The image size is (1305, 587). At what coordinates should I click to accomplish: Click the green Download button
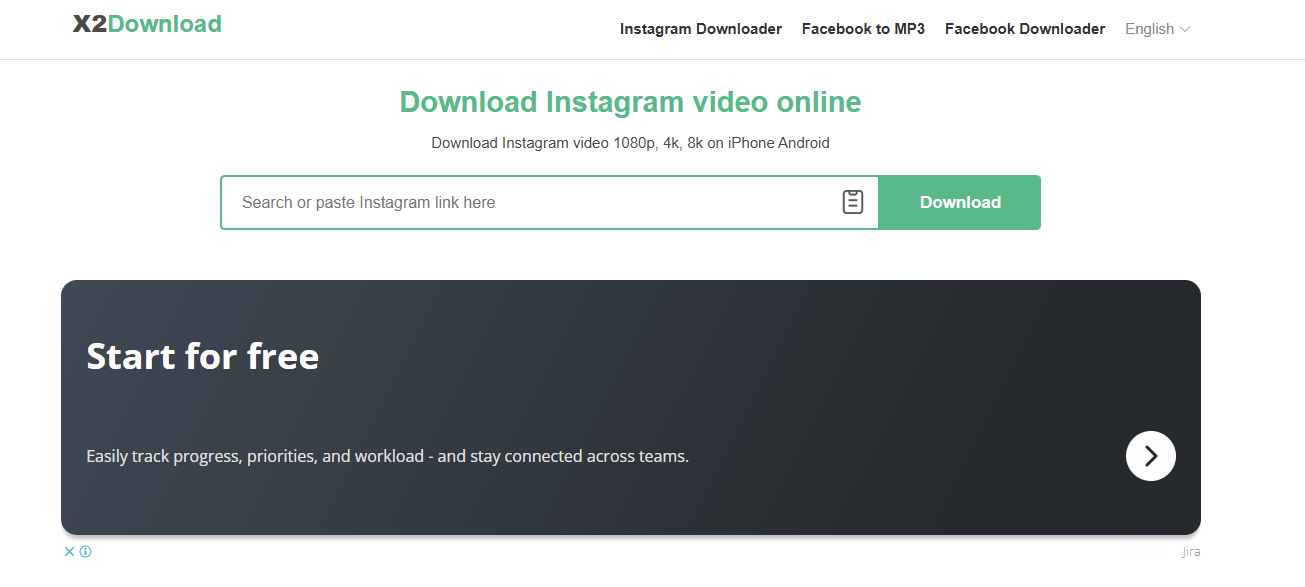click(960, 202)
